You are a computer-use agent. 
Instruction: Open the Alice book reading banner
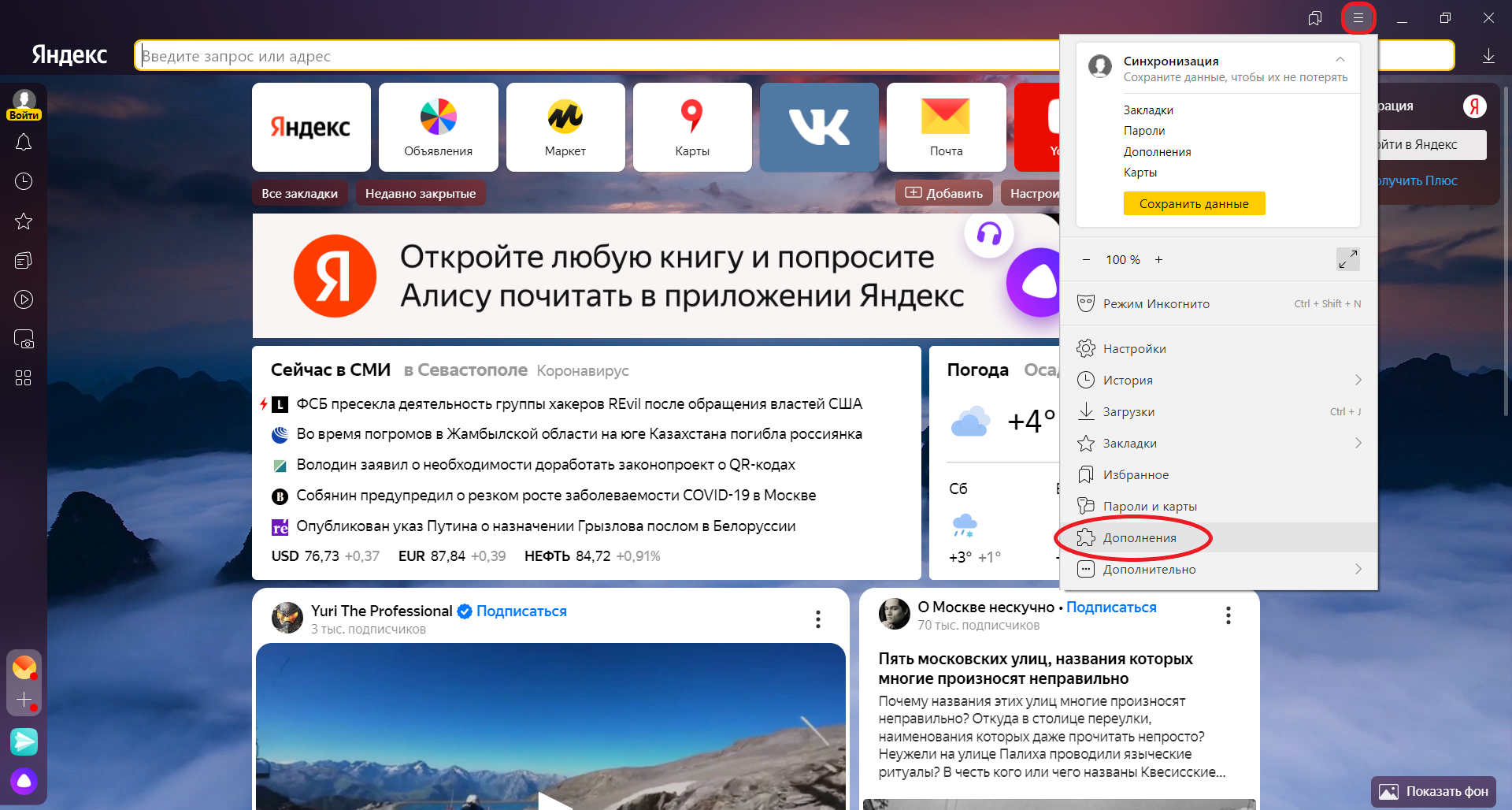[x=655, y=276]
